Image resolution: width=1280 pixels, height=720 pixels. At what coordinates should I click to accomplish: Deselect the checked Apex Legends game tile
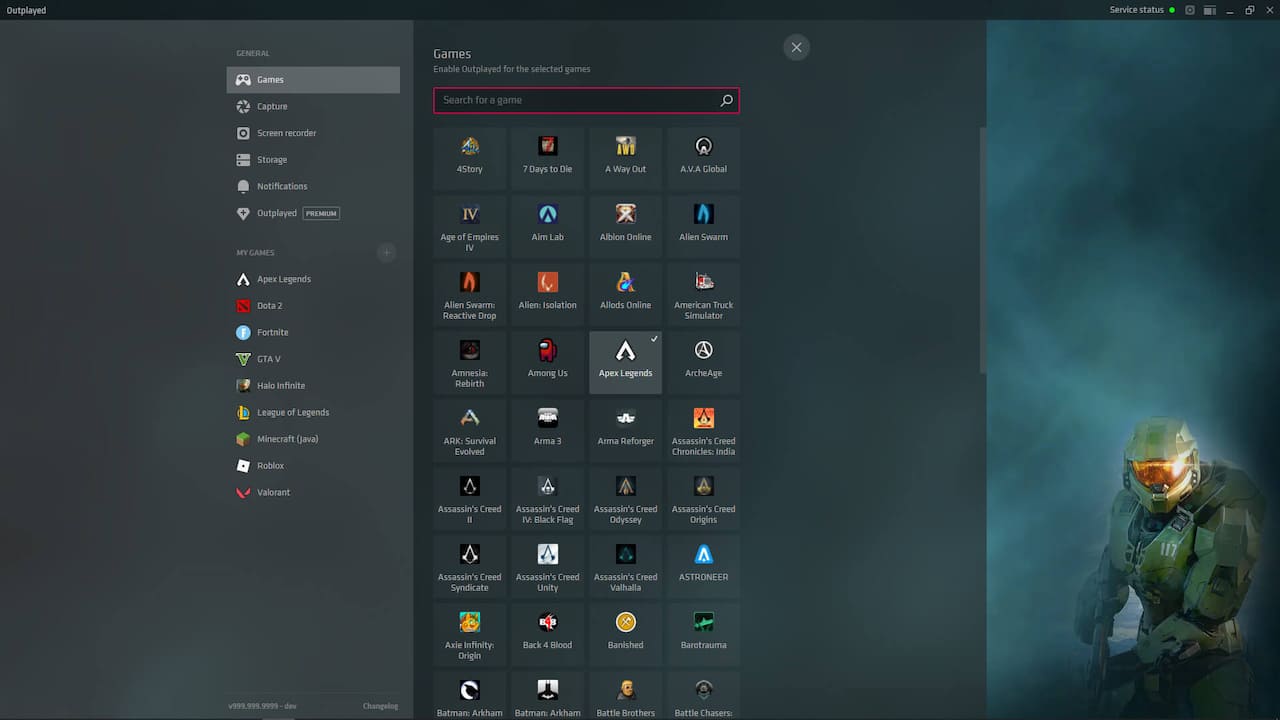[626, 362]
